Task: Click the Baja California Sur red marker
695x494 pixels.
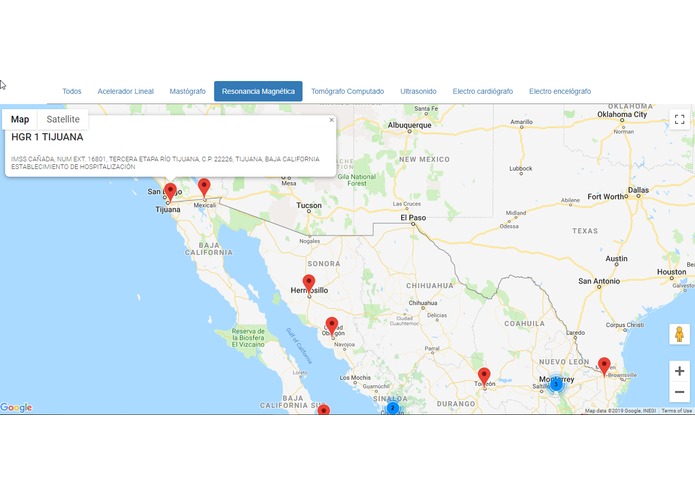Action: tap(324, 410)
